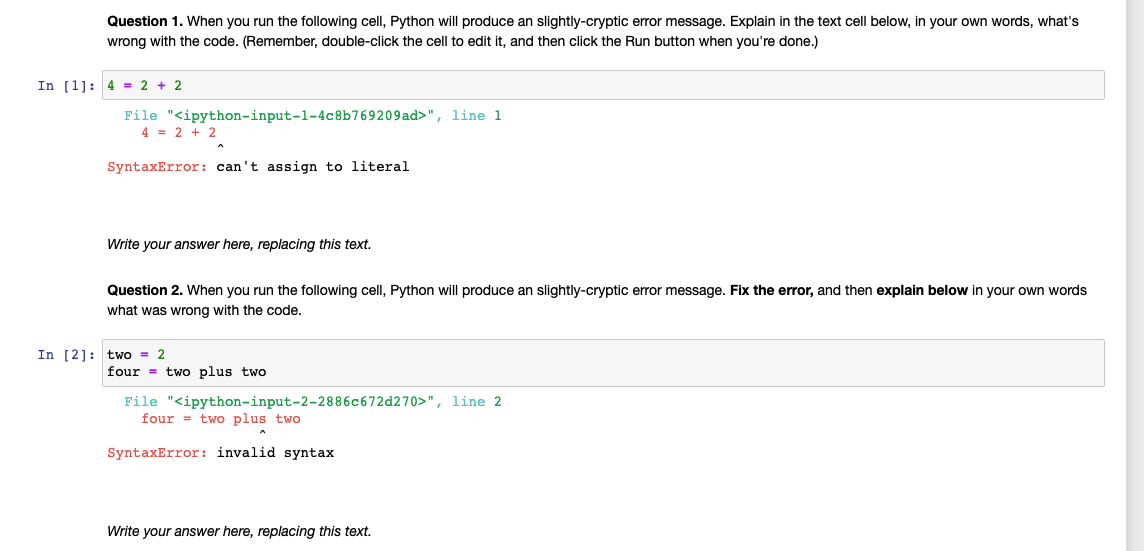The height and width of the screenshot is (551, 1144).
Task: Click 'line 1' in the first traceback
Action: point(477,116)
